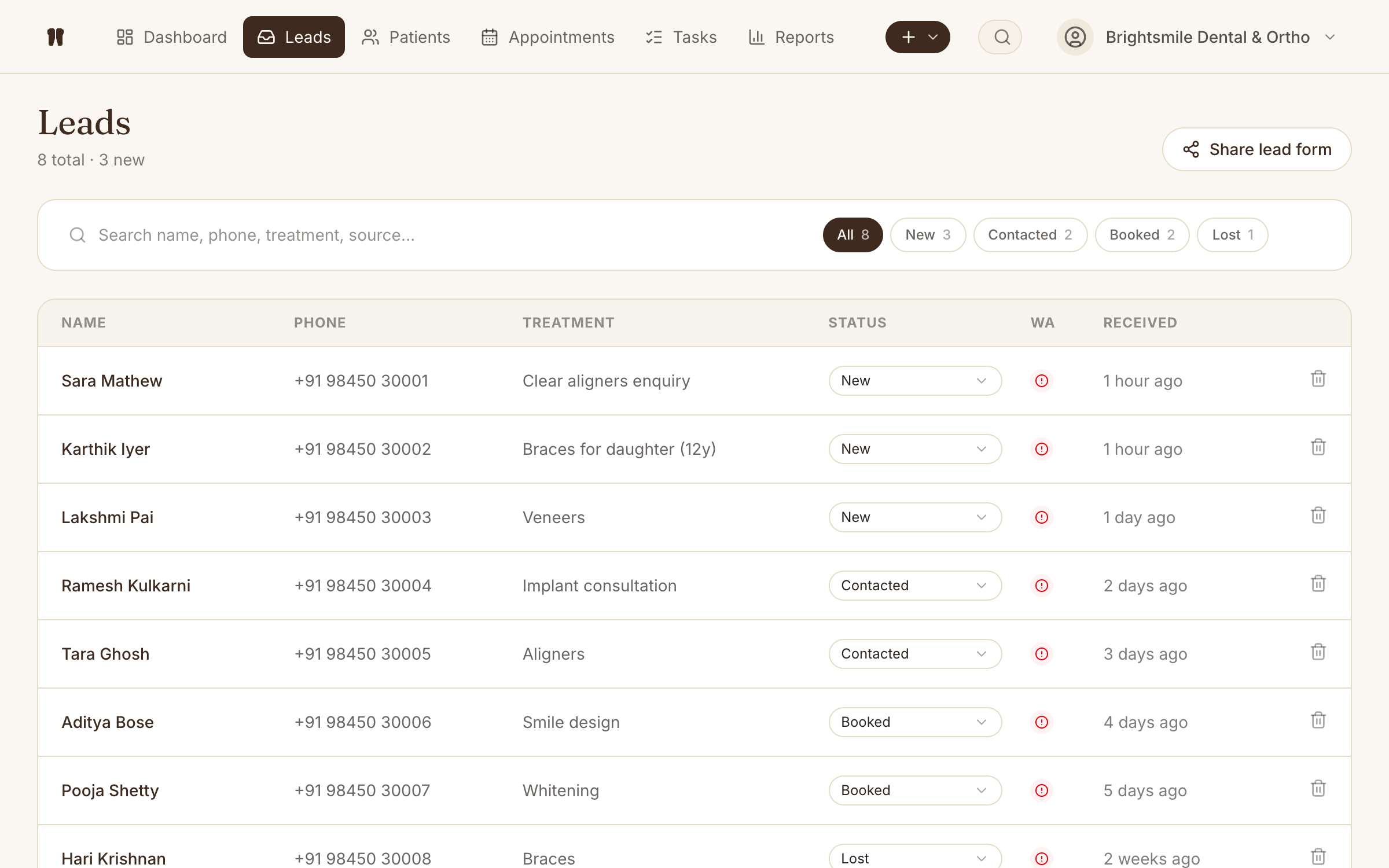Switch to Appointments

click(547, 37)
